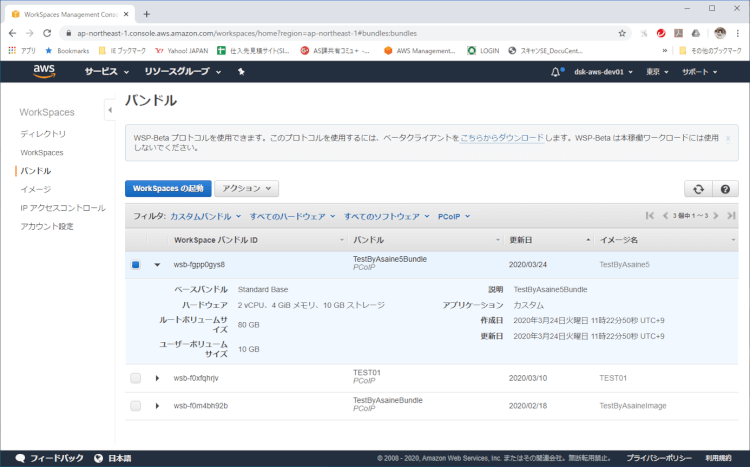Open the サービス menu
Image resolution: width=750 pixels, height=467 pixels.
click(106, 72)
